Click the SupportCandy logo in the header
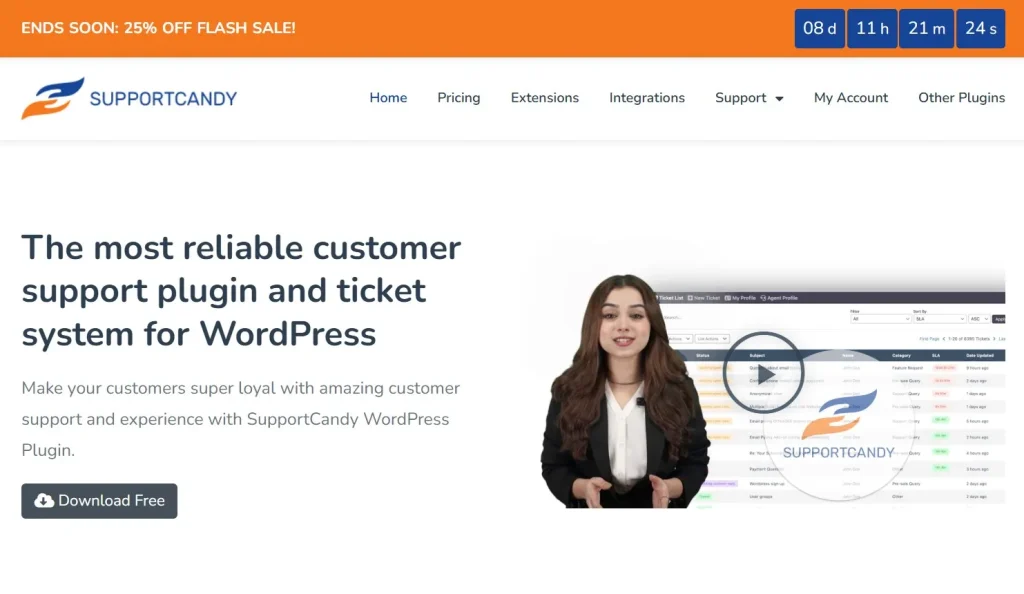The image size is (1024, 594). [129, 98]
